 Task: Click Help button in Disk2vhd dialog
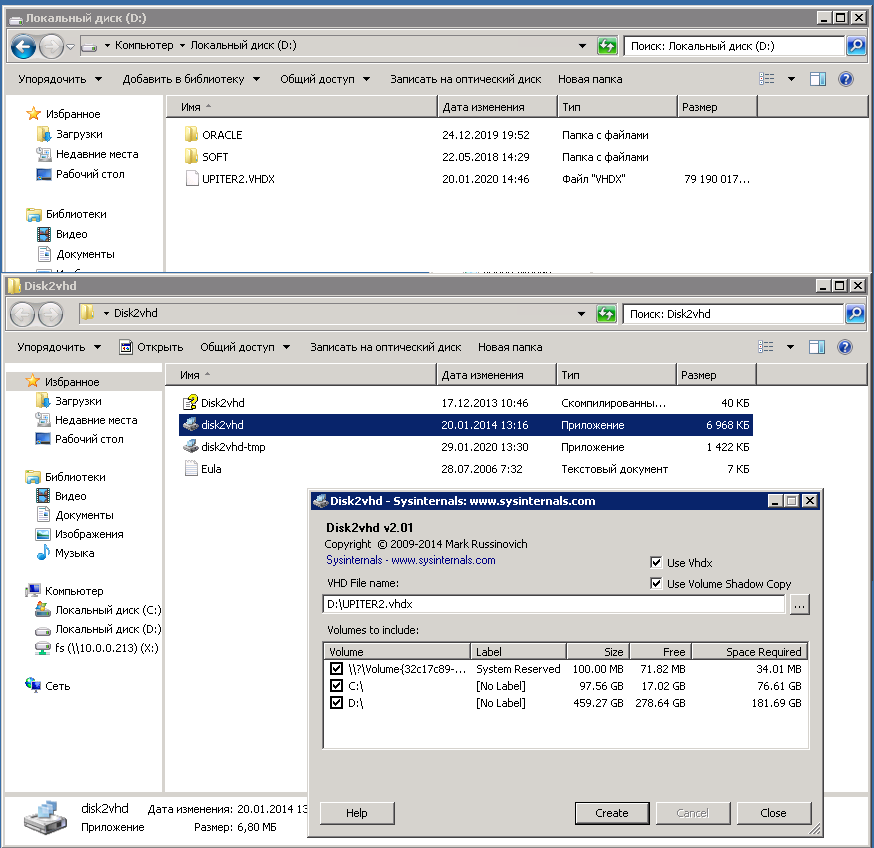point(357,813)
